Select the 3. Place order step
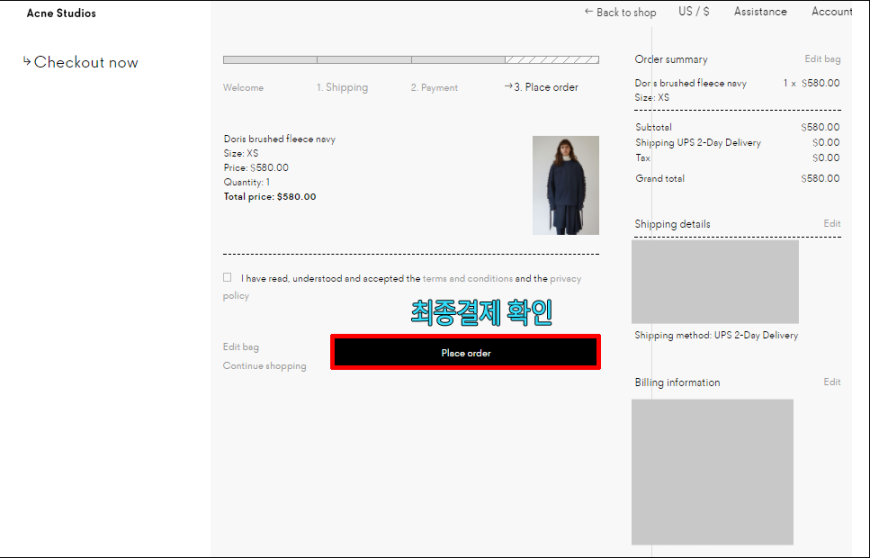The width and height of the screenshot is (870, 558). (x=542, y=87)
